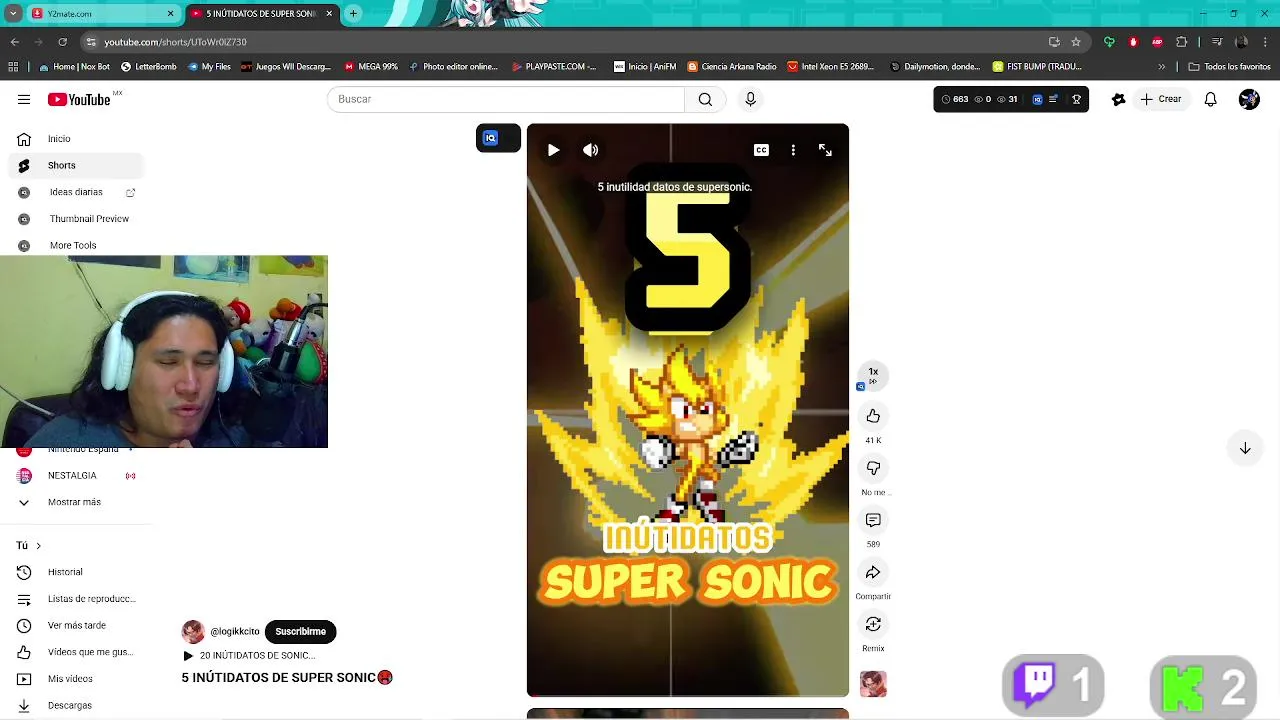Viewport: 1280px width, 720px height.
Task: Open the tab search dropdown arrow
Action: point(13,14)
